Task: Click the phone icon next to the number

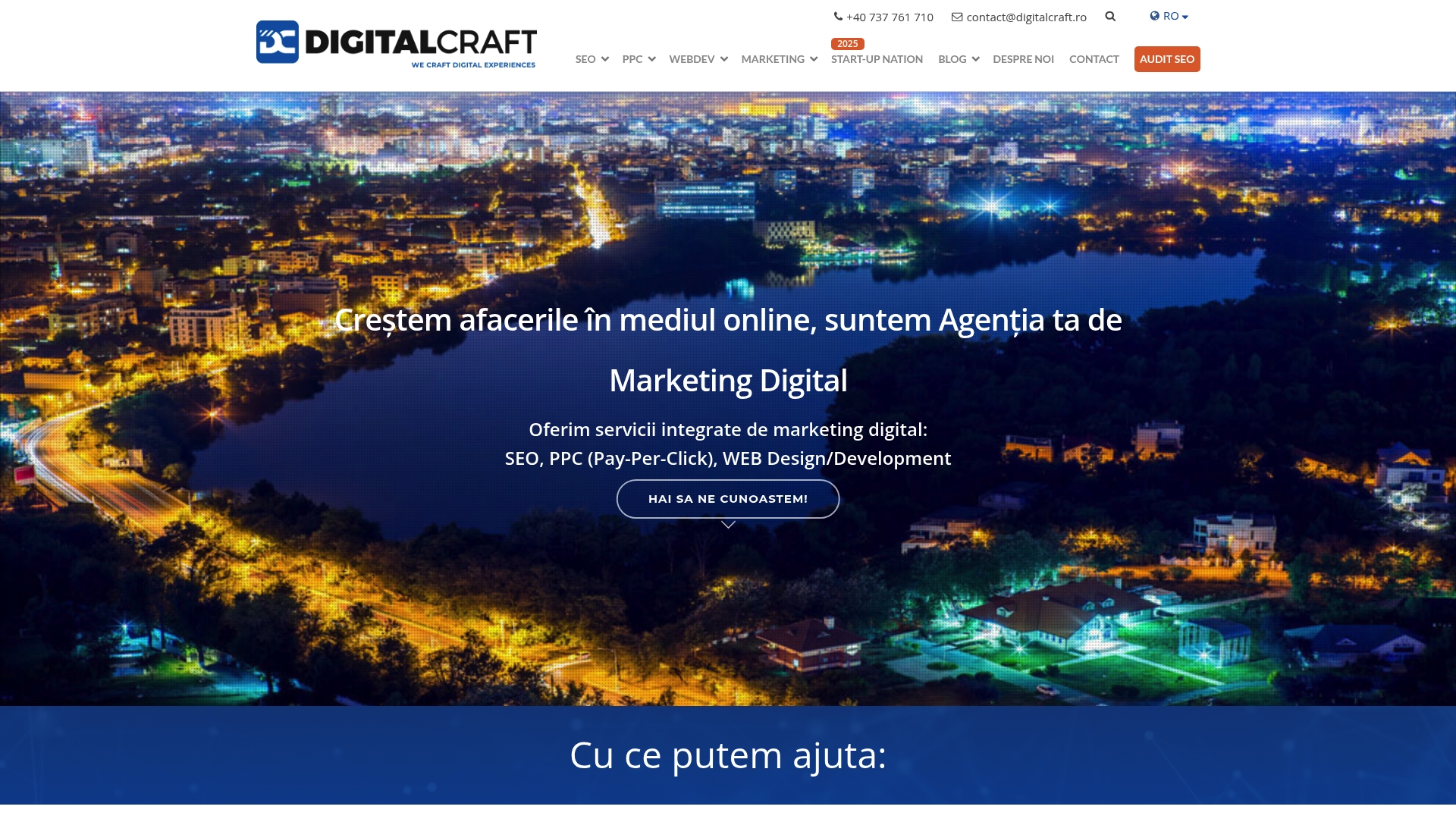Action: 837,16
